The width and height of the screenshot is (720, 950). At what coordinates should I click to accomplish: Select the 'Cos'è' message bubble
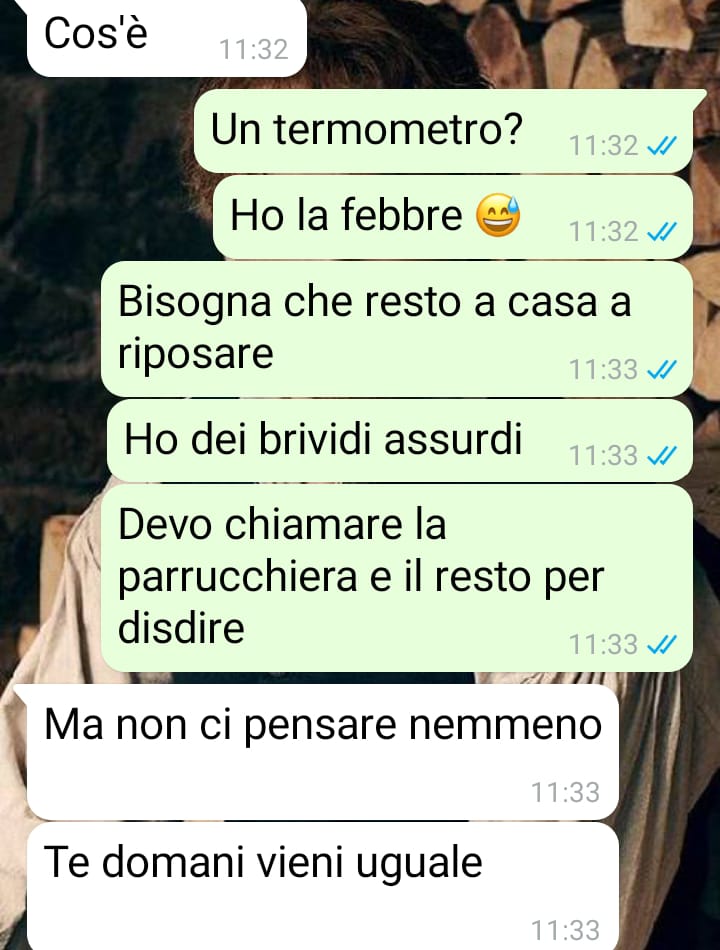167,38
